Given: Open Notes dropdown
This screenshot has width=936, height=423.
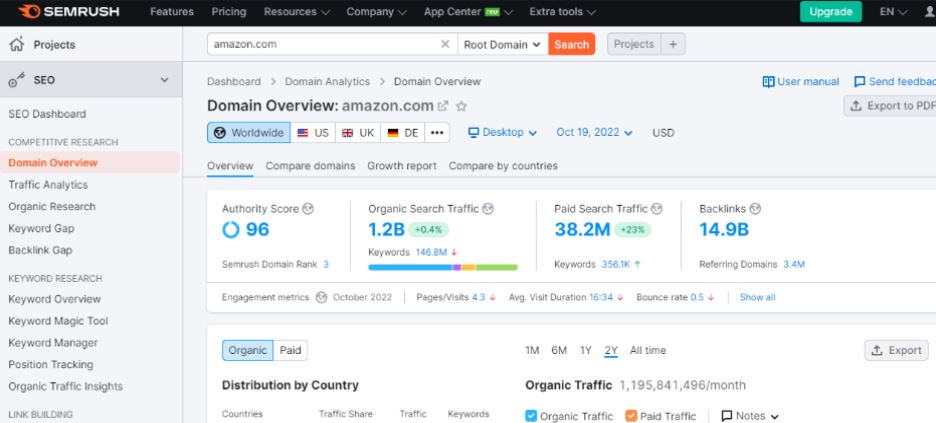Looking at the screenshot, I should click(x=750, y=416).
